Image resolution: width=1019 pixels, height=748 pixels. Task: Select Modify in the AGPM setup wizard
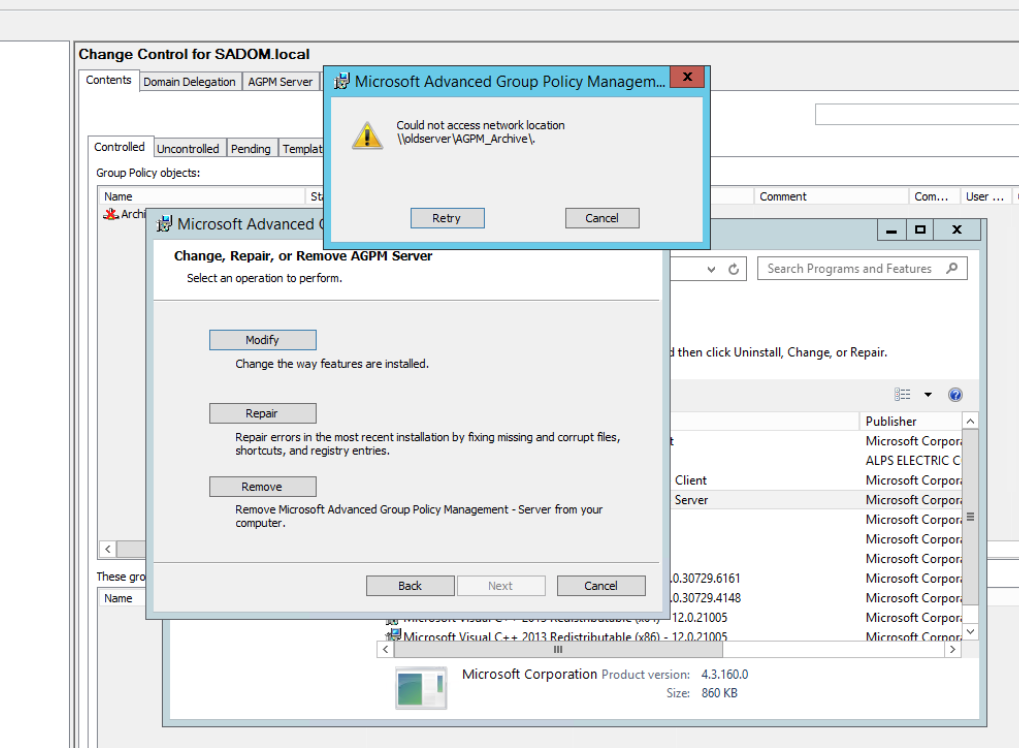click(262, 339)
